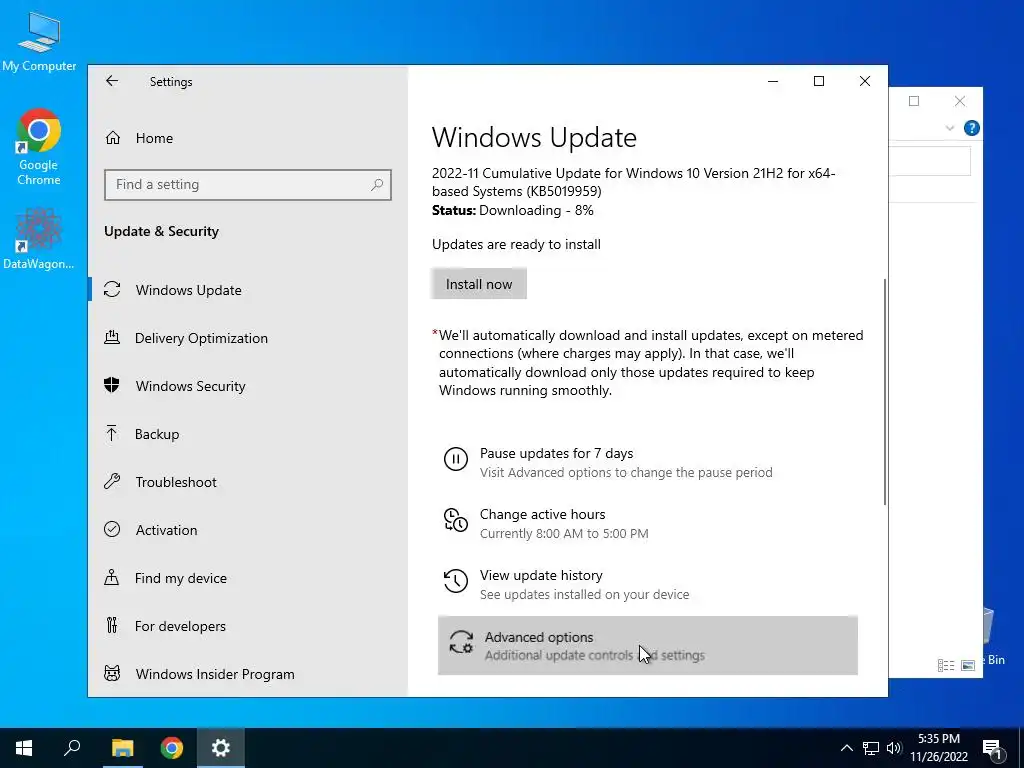
Task: Click the update history clock icon
Action: 456,581
